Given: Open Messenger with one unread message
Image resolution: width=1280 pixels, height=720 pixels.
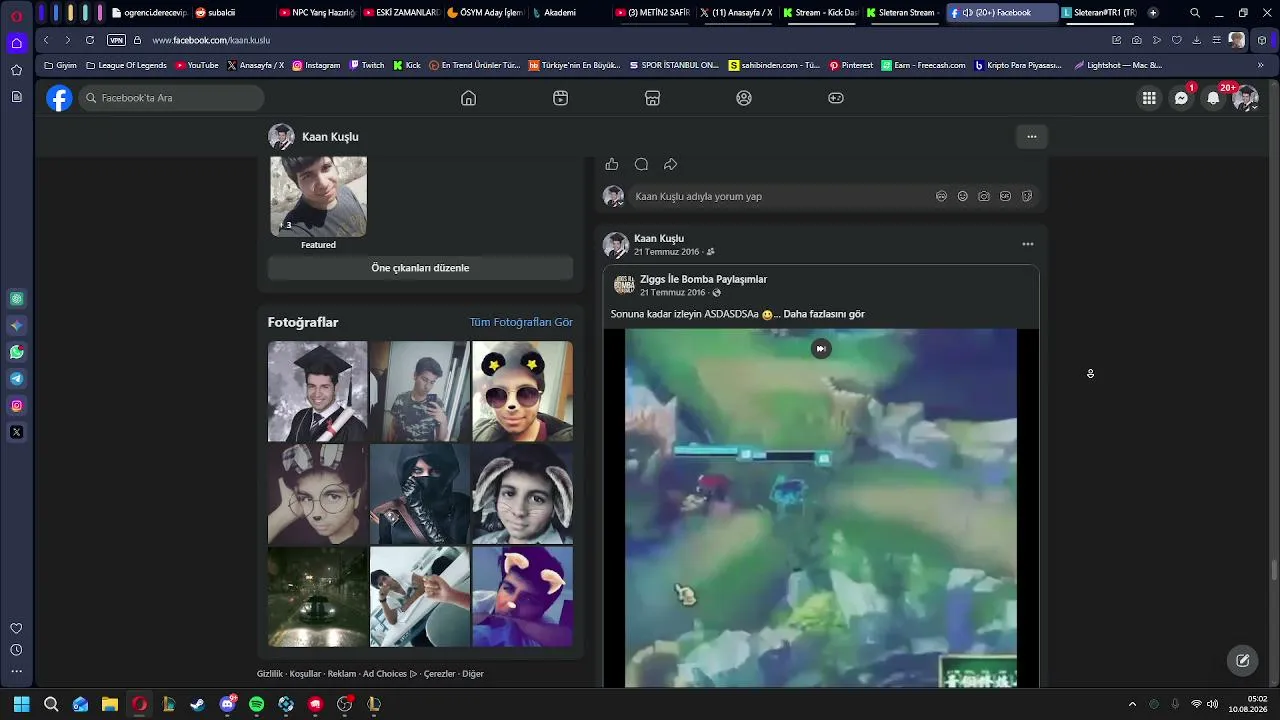Looking at the screenshot, I should click(x=1181, y=98).
